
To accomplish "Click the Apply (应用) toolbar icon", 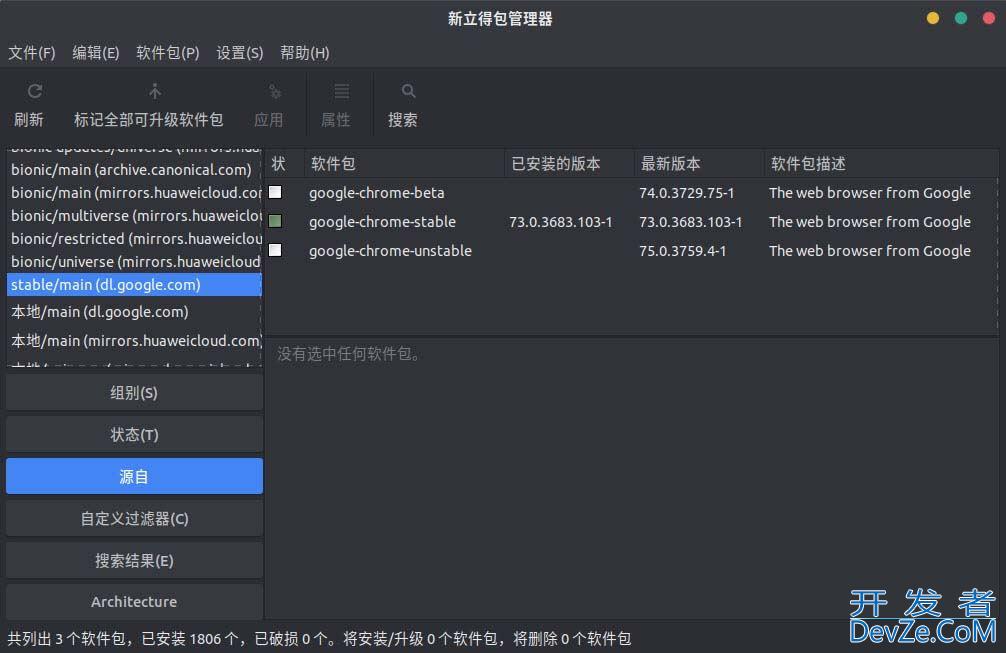I will pos(275,92).
